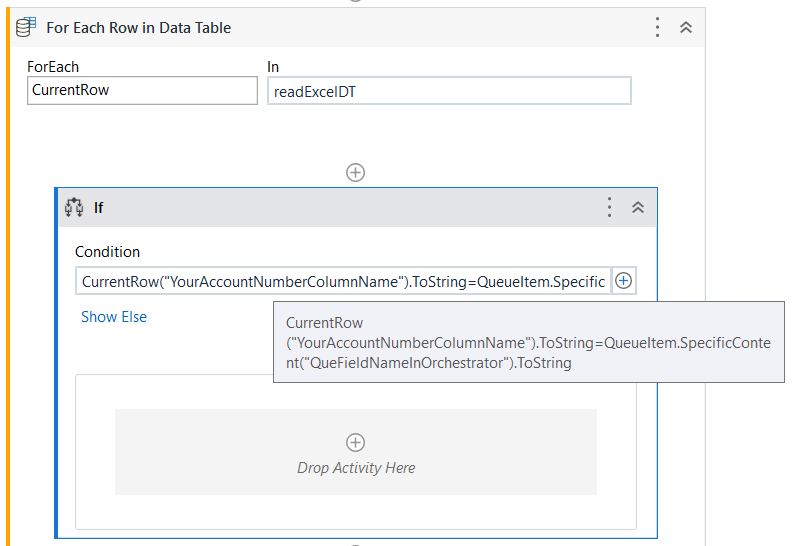Click the Show Else link
Viewport: 796px width, 546px height.
pyautogui.click(x=114, y=317)
